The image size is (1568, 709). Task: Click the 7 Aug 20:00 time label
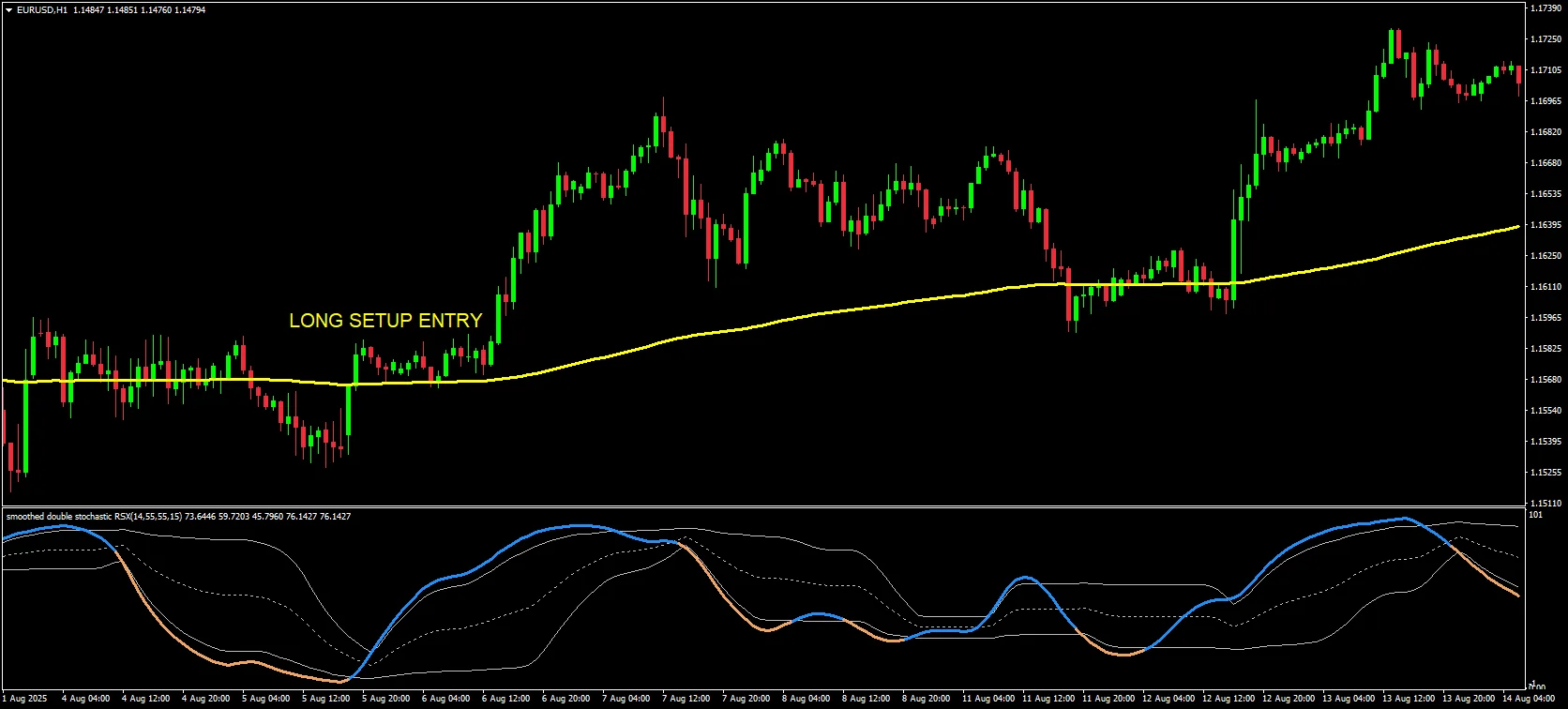(746, 699)
